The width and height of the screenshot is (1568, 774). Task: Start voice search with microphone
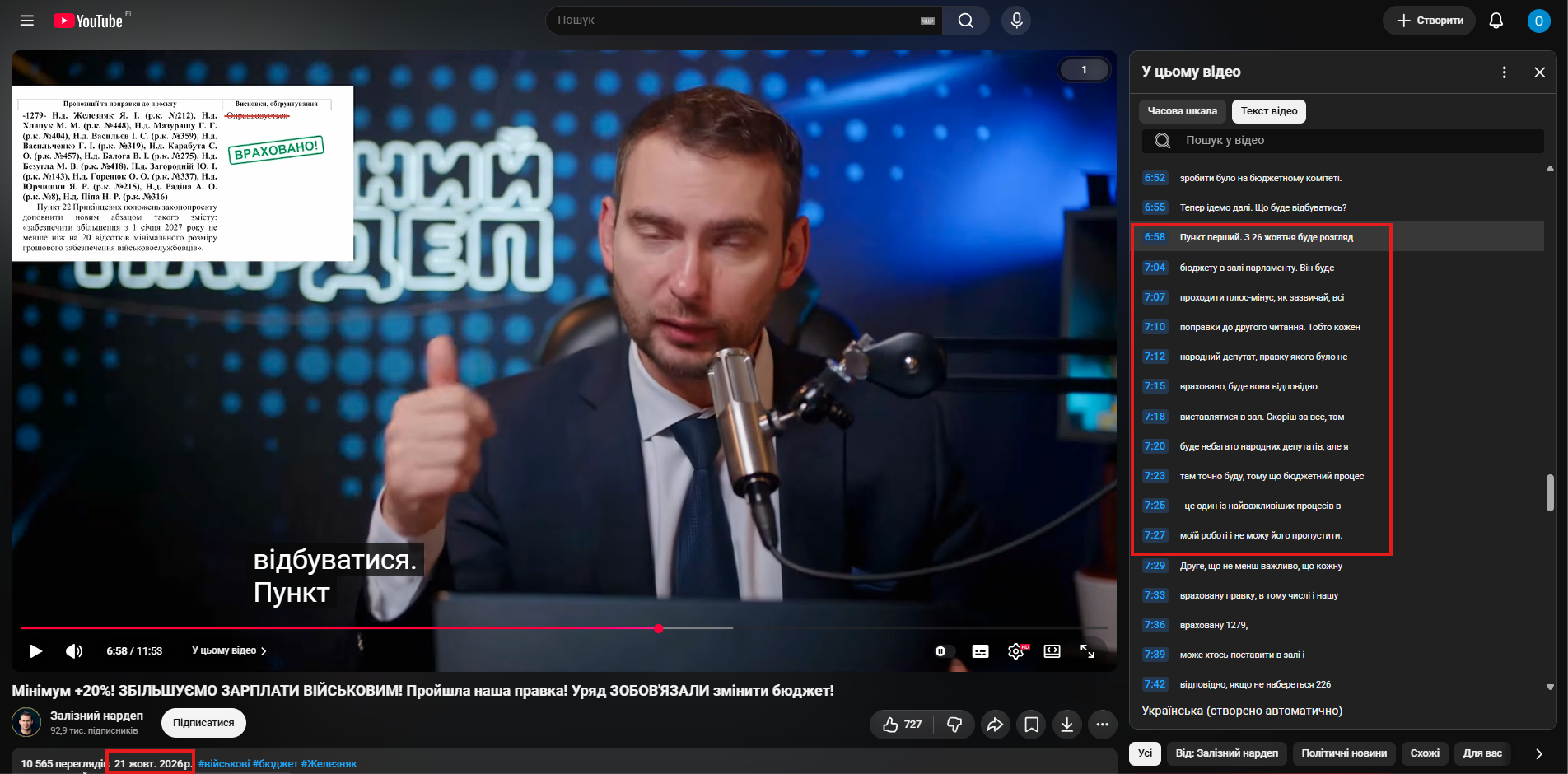tap(1016, 21)
